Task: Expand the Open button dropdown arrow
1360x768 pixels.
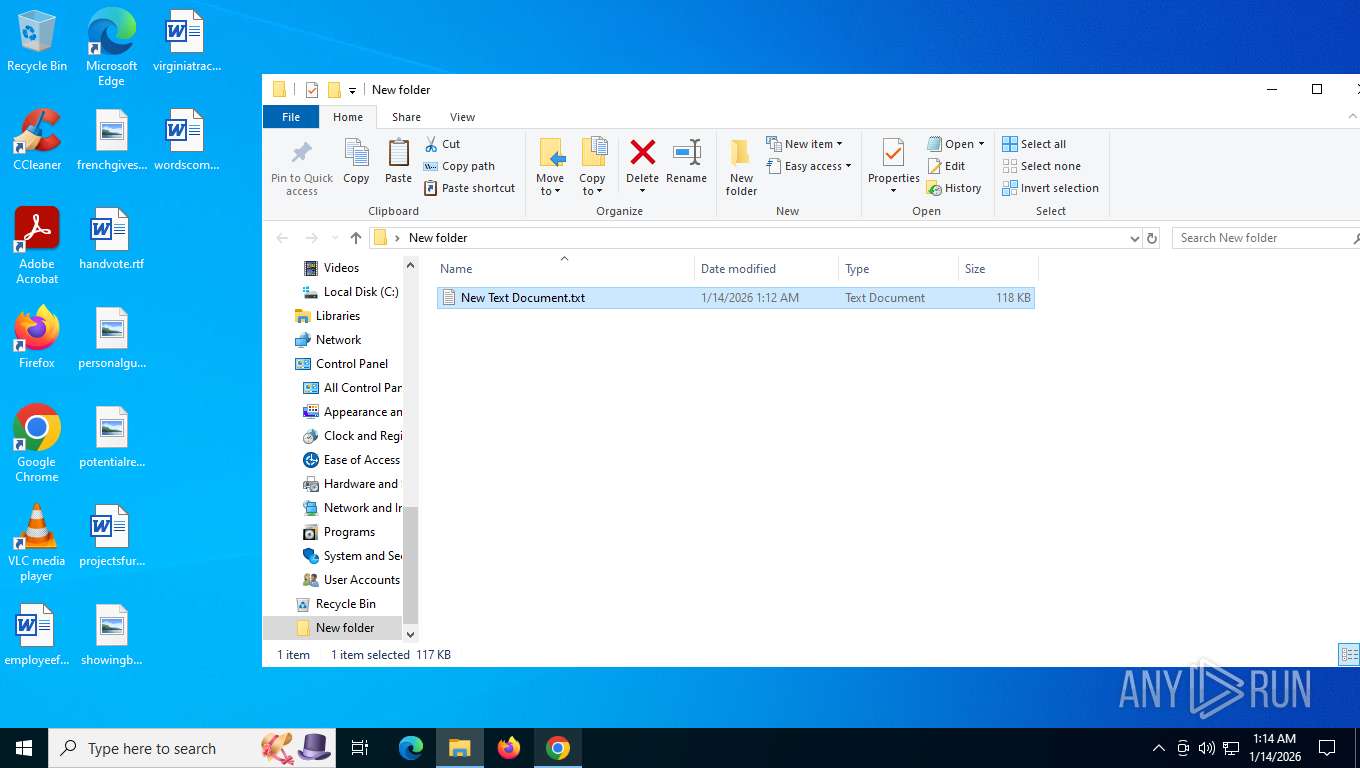Action: tap(981, 144)
